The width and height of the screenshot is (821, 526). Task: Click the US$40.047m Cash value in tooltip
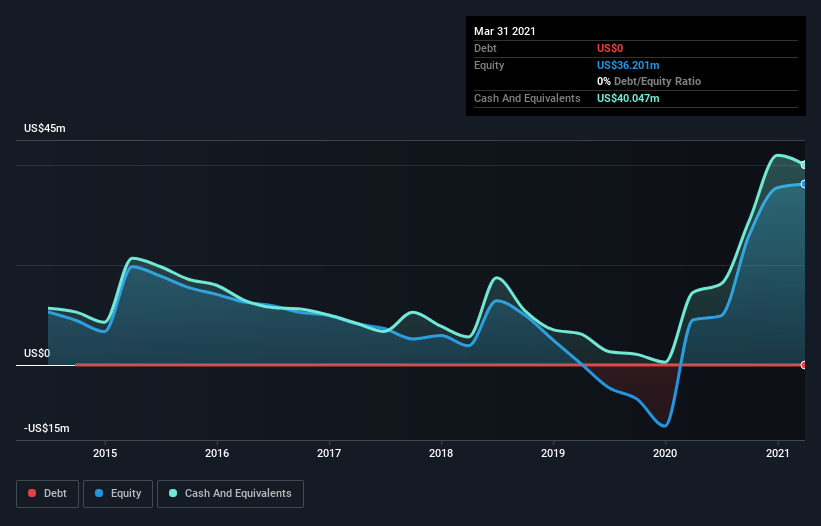point(628,98)
